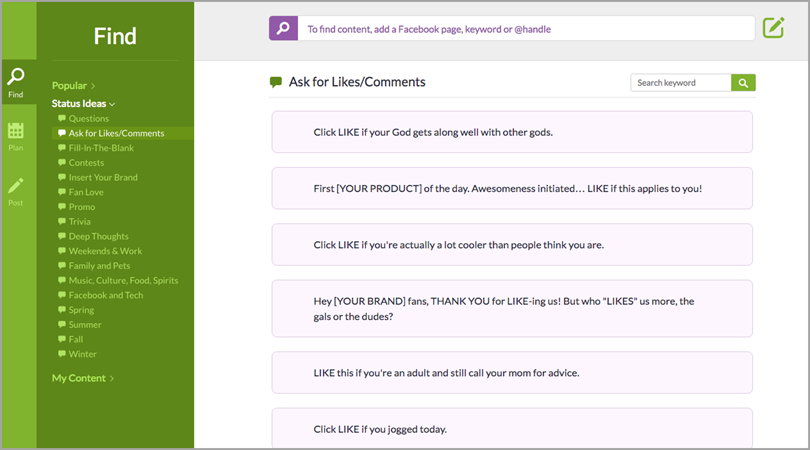Click speech bubble icon beside Trivia
The image size is (810, 450).
point(62,222)
